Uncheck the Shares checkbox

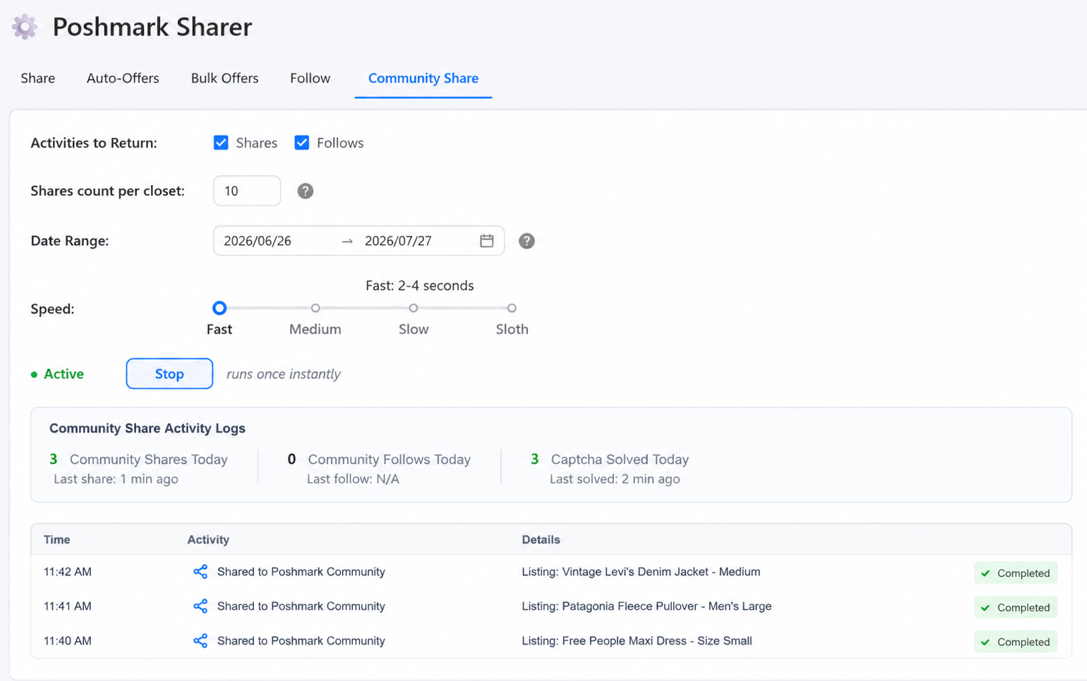[x=221, y=143]
